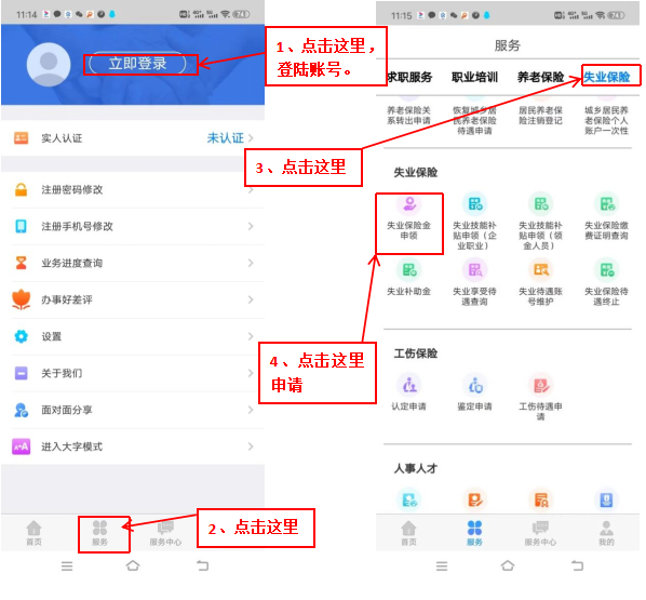Tap 服务 in left bottom navigation
Viewport: 646px width, 600px height.
(x=98, y=533)
